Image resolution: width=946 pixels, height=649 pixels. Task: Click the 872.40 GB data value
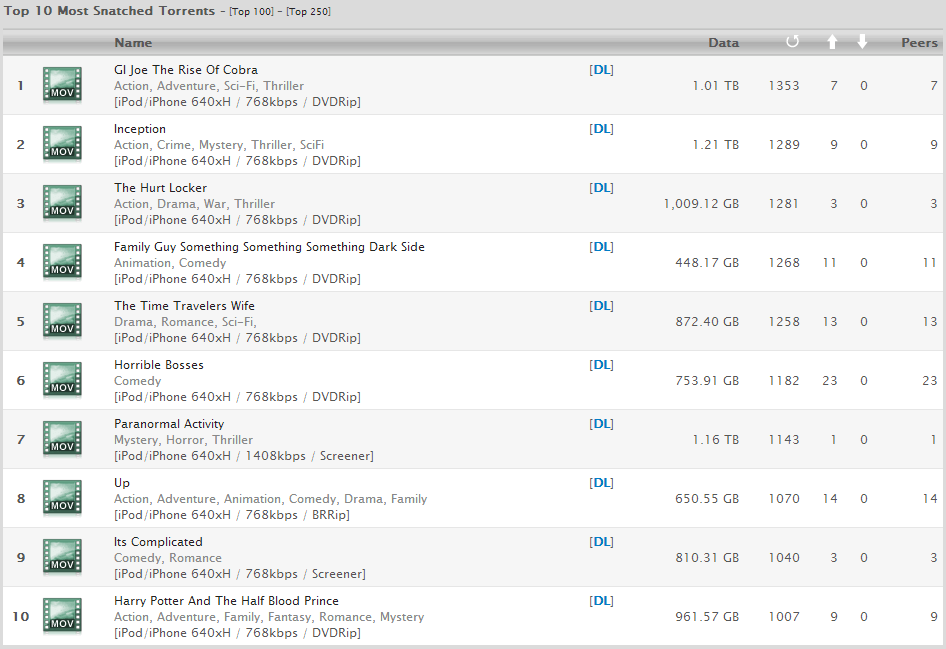(707, 323)
